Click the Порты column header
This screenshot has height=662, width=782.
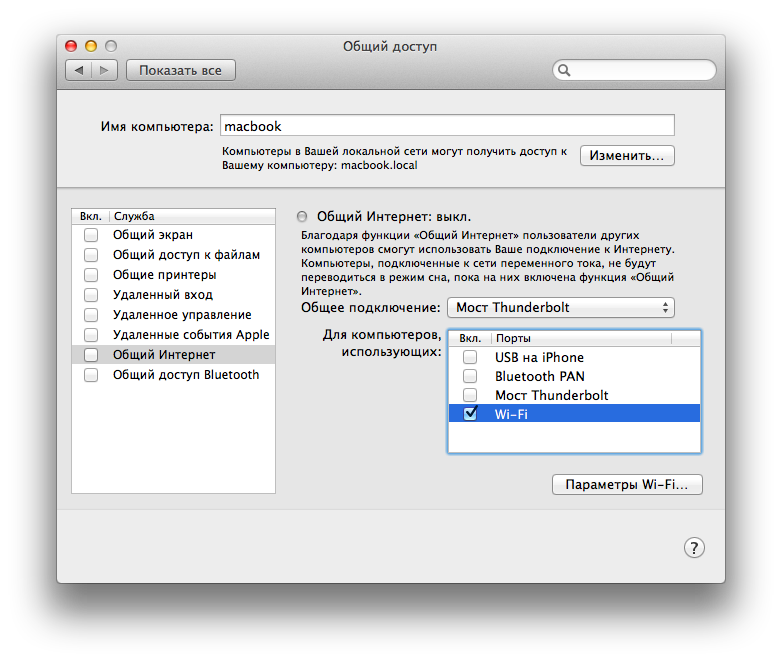[582, 338]
